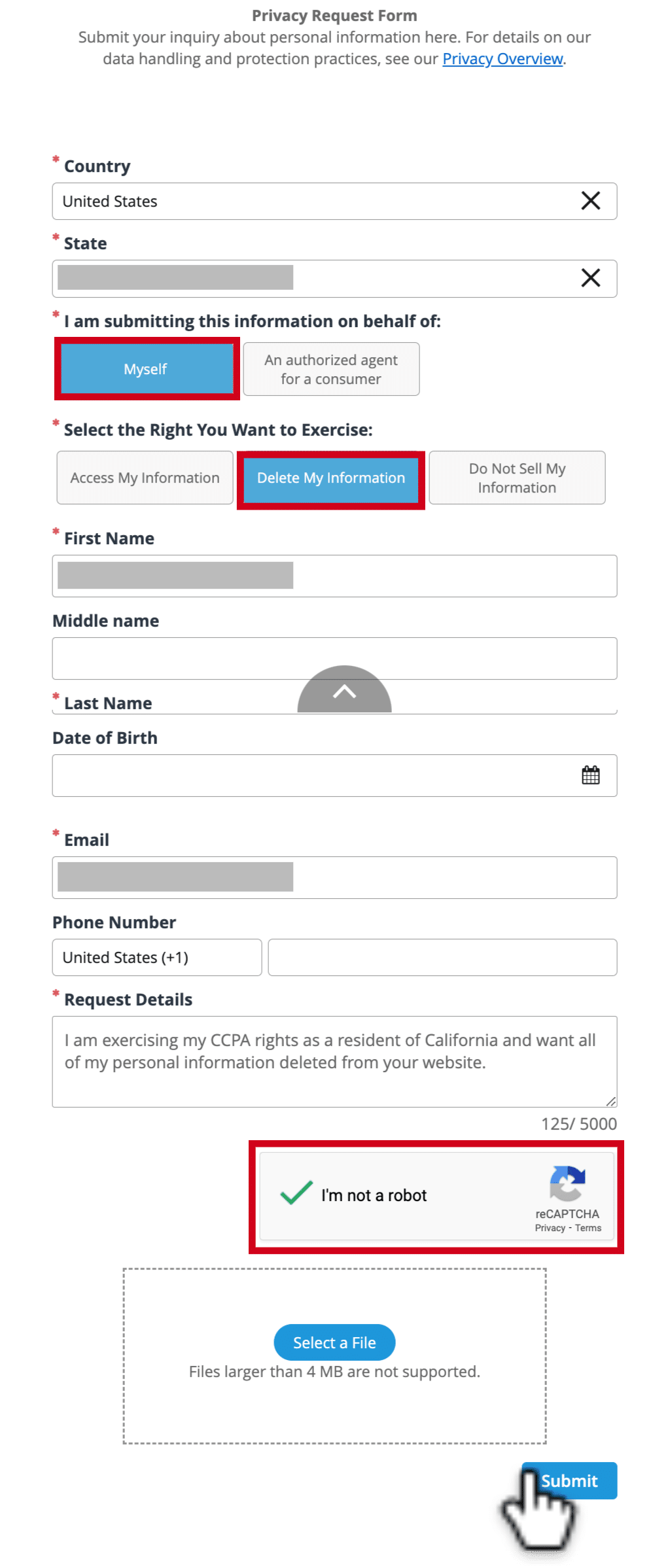Expand the United States (+1) phone code dropdown
The height and width of the screenshot is (1568, 670).
pyautogui.click(x=157, y=957)
